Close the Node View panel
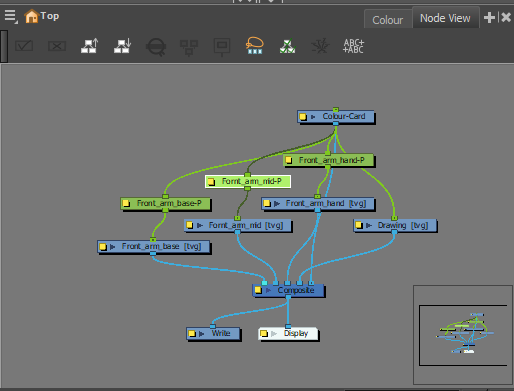Viewport: 514px width, 391px height. pos(506,17)
